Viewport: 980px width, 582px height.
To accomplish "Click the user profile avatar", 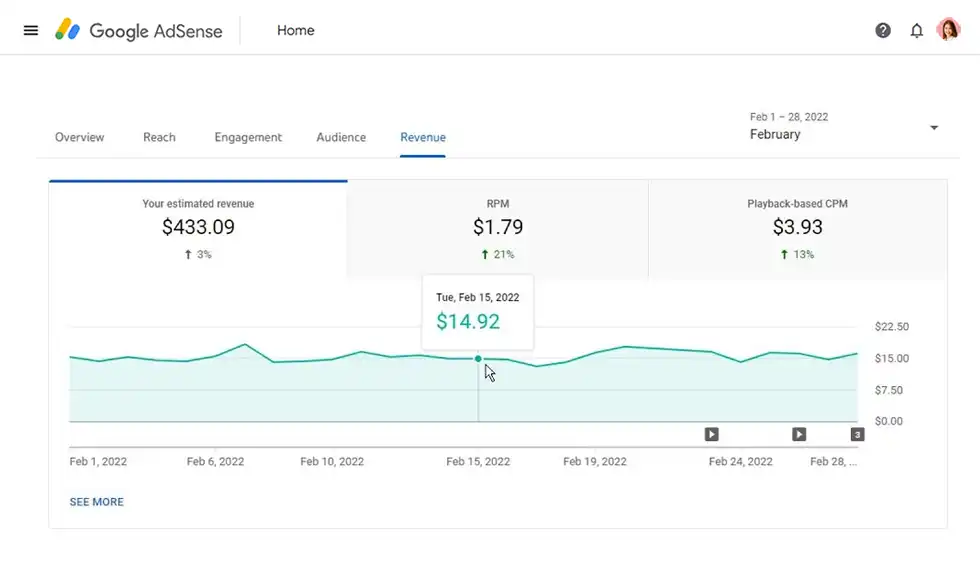I will click(948, 30).
